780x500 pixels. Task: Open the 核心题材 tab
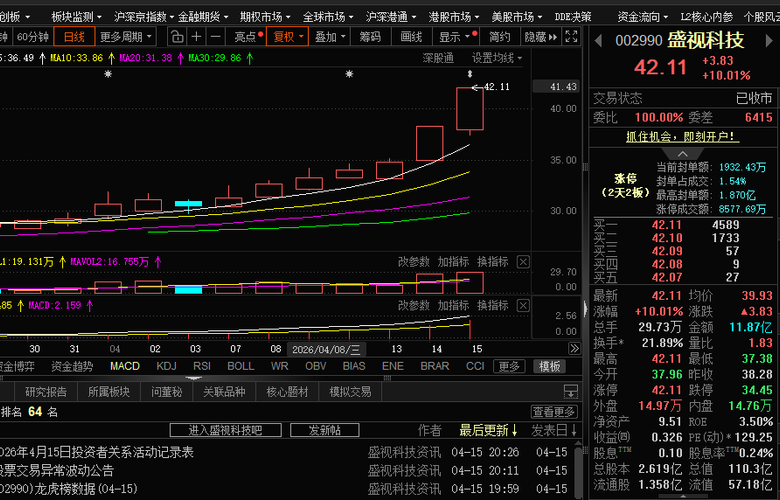(287, 392)
